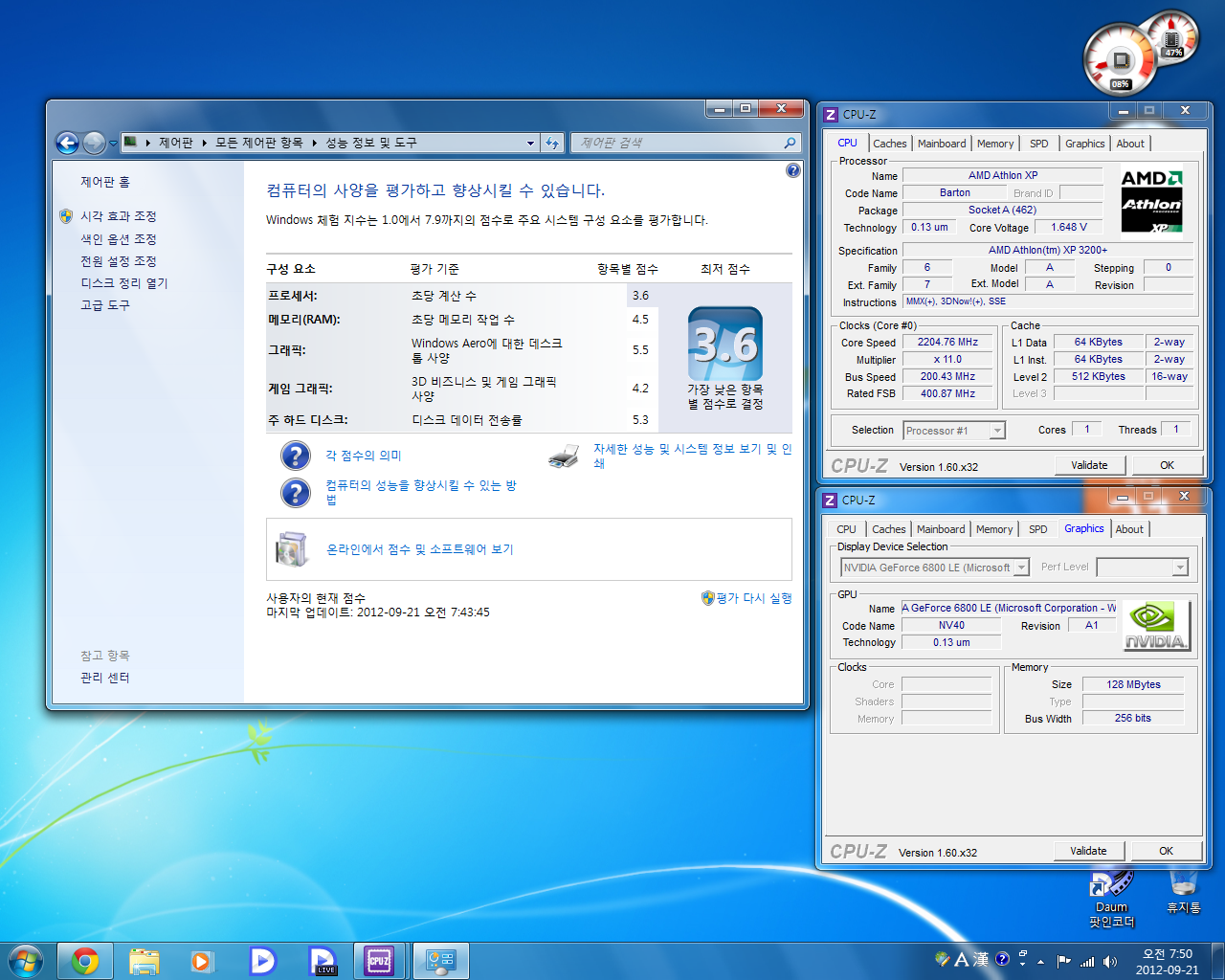Open Windows Explorer folder icon on taskbar
Image resolution: width=1225 pixels, height=980 pixels.
[144, 961]
